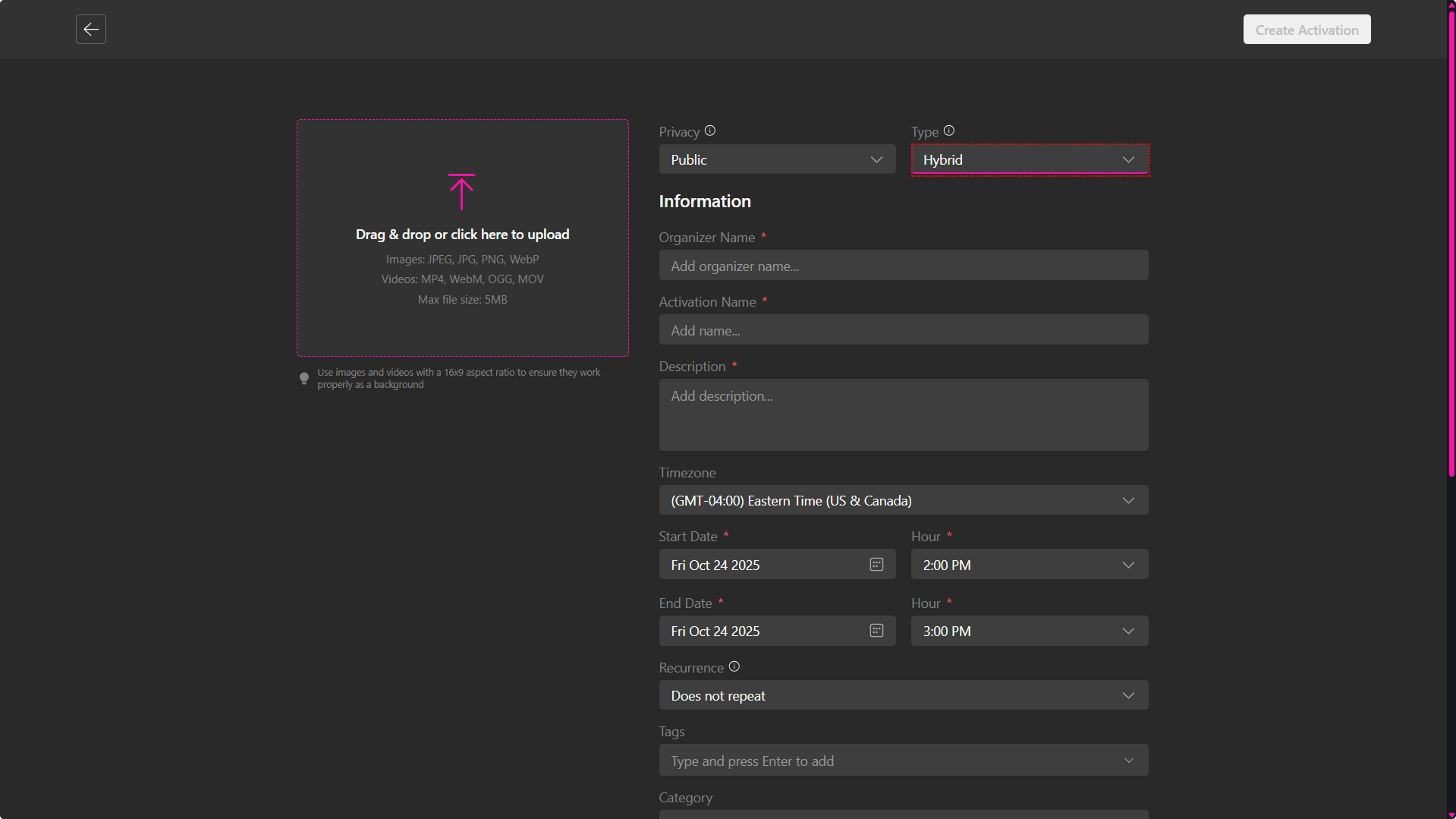The width and height of the screenshot is (1456, 819).
Task: Expand the Recurrence dropdown
Action: [903, 695]
